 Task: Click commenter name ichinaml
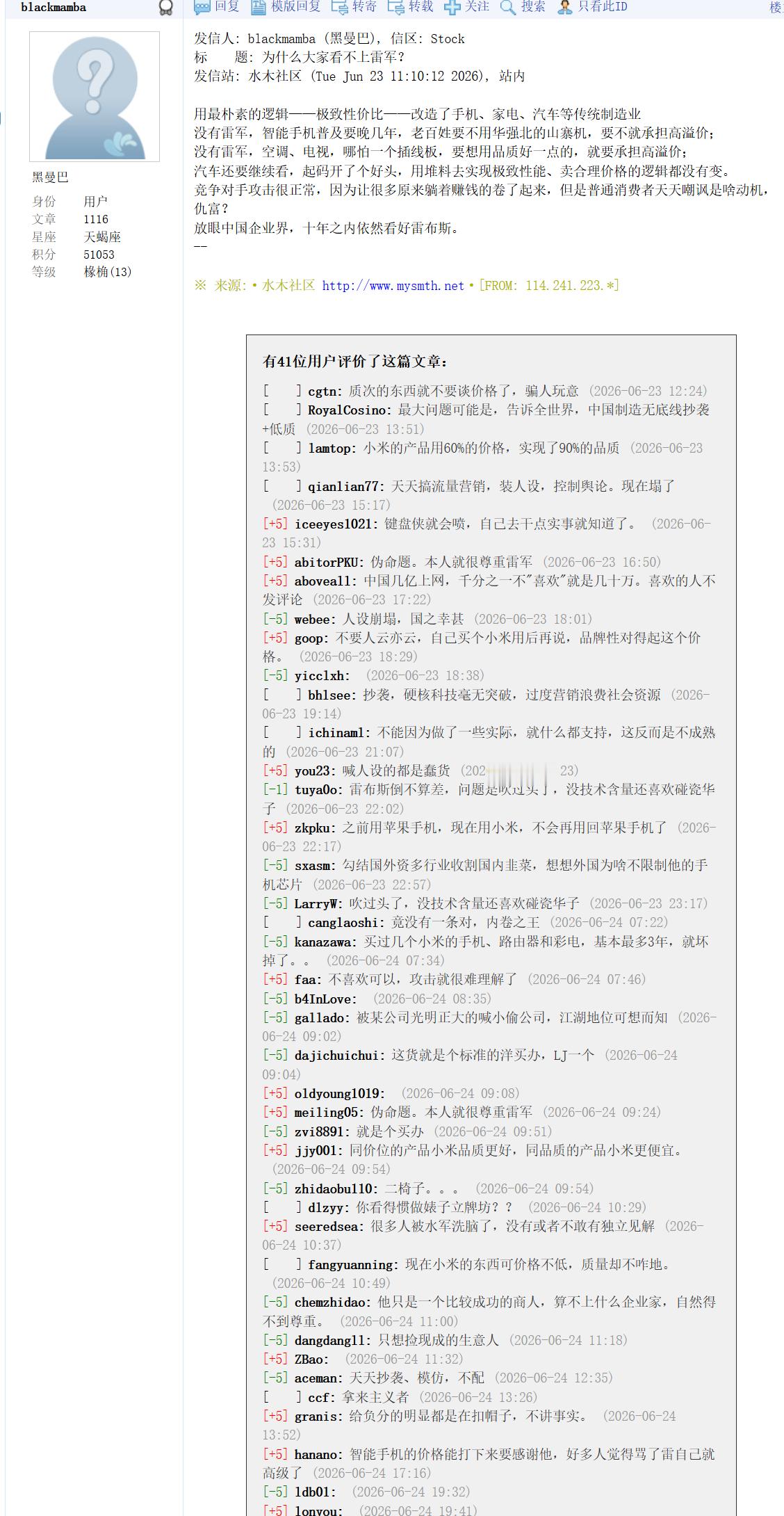[x=336, y=733]
